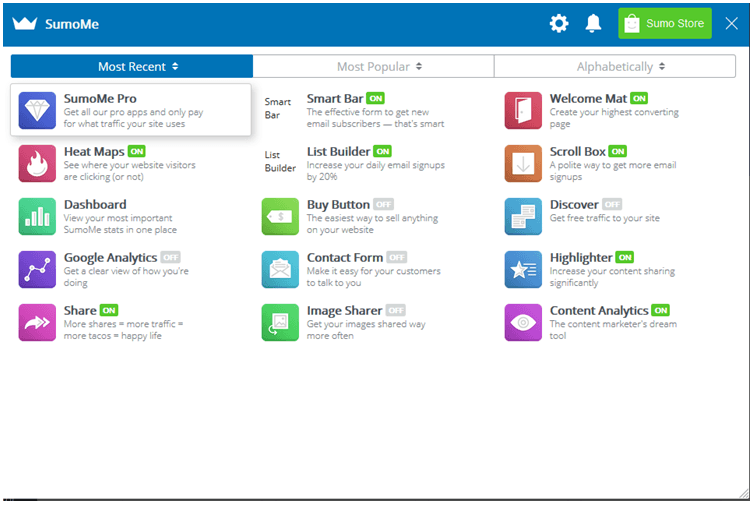Toggle List Builder ON badge
Screen dimensions: 752x505
pyautogui.click(x=383, y=152)
